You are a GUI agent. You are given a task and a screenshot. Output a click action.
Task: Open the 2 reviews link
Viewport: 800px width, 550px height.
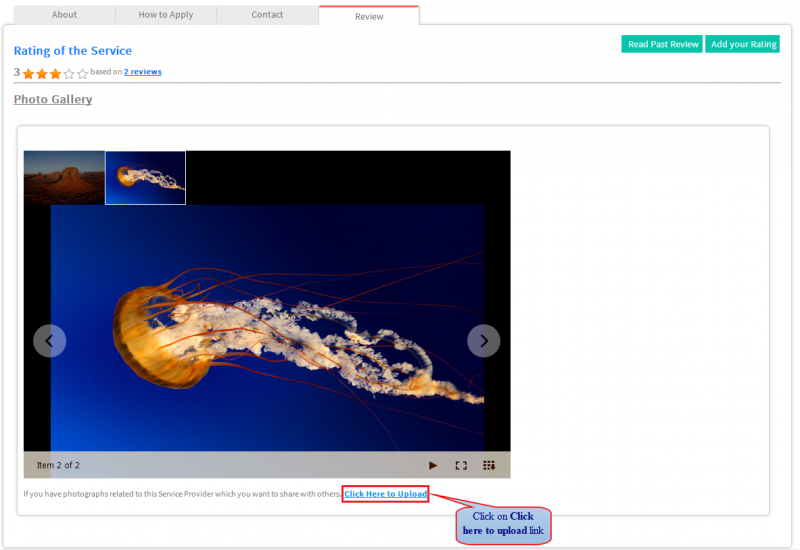[143, 72]
